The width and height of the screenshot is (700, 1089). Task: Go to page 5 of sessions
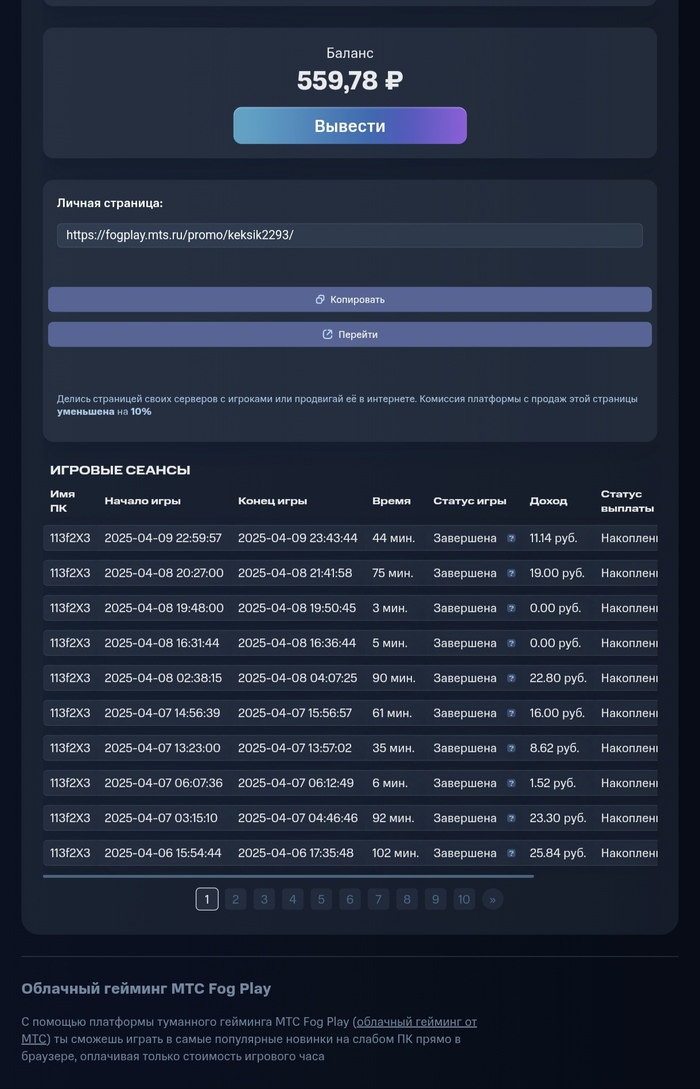321,899
